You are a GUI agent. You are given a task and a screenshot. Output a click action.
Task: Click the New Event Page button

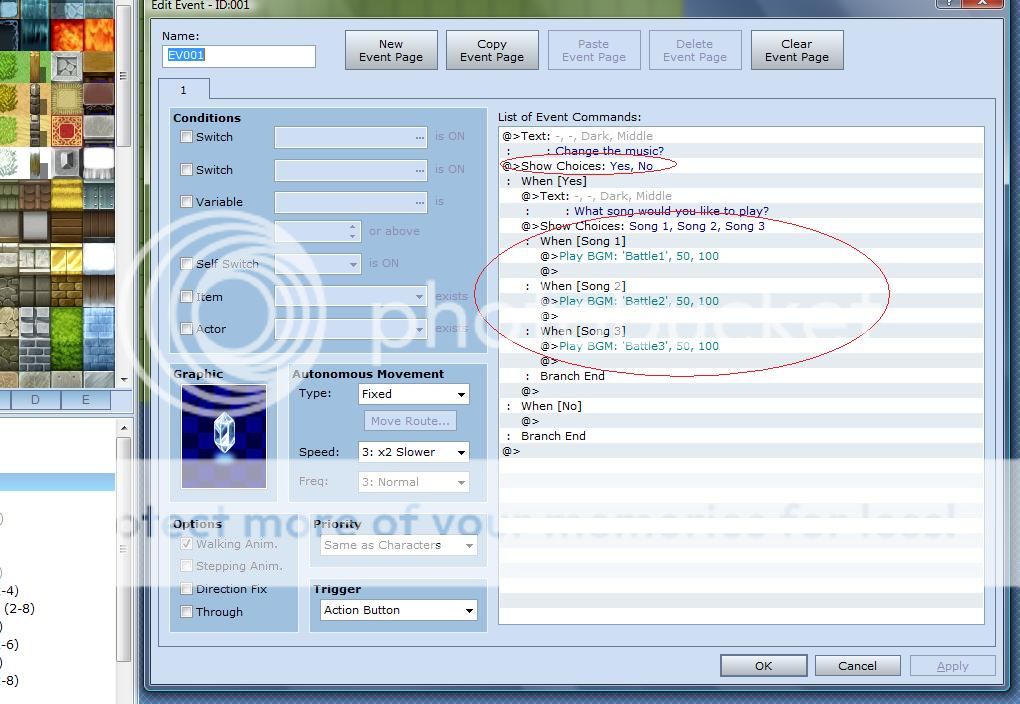(x=391, y=51)
